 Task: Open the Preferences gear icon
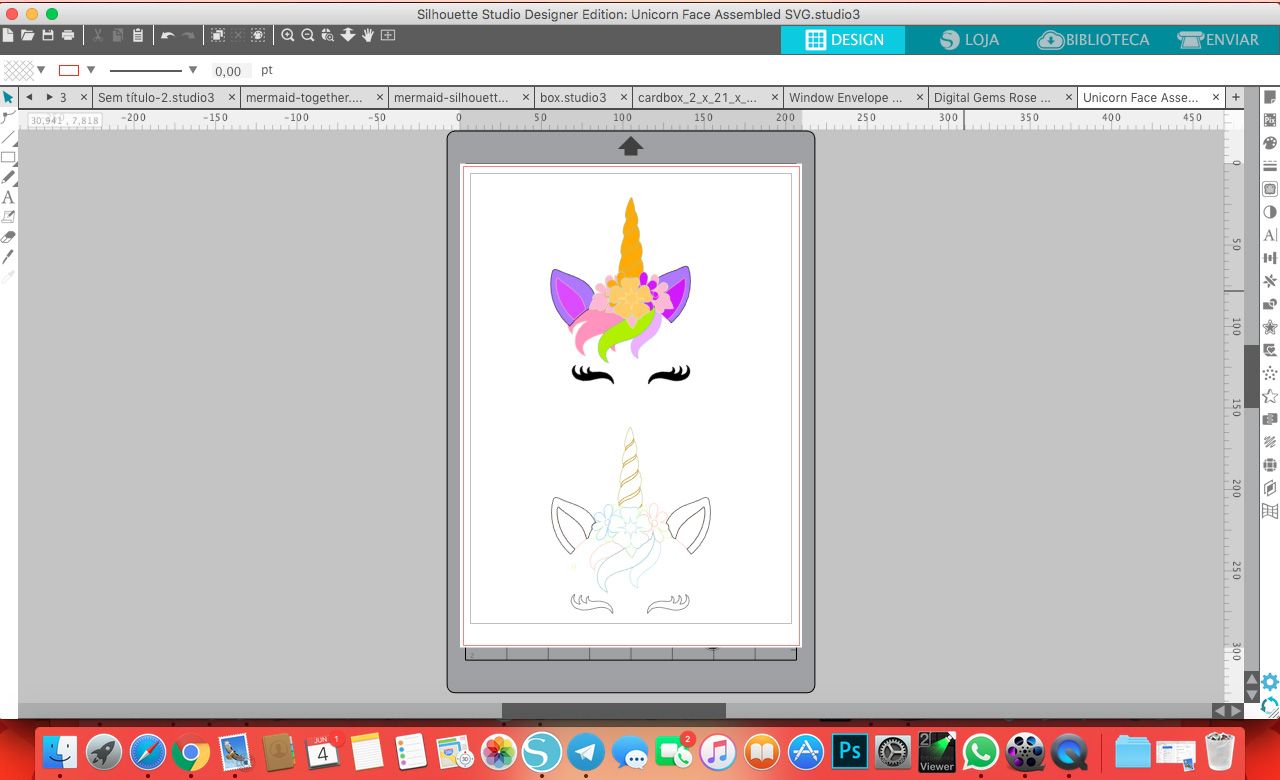(x=1270, y=682)
